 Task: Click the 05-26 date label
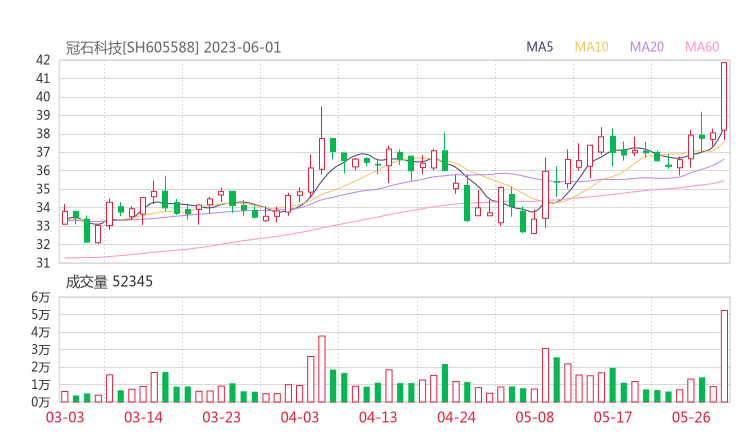coord(691,417)
